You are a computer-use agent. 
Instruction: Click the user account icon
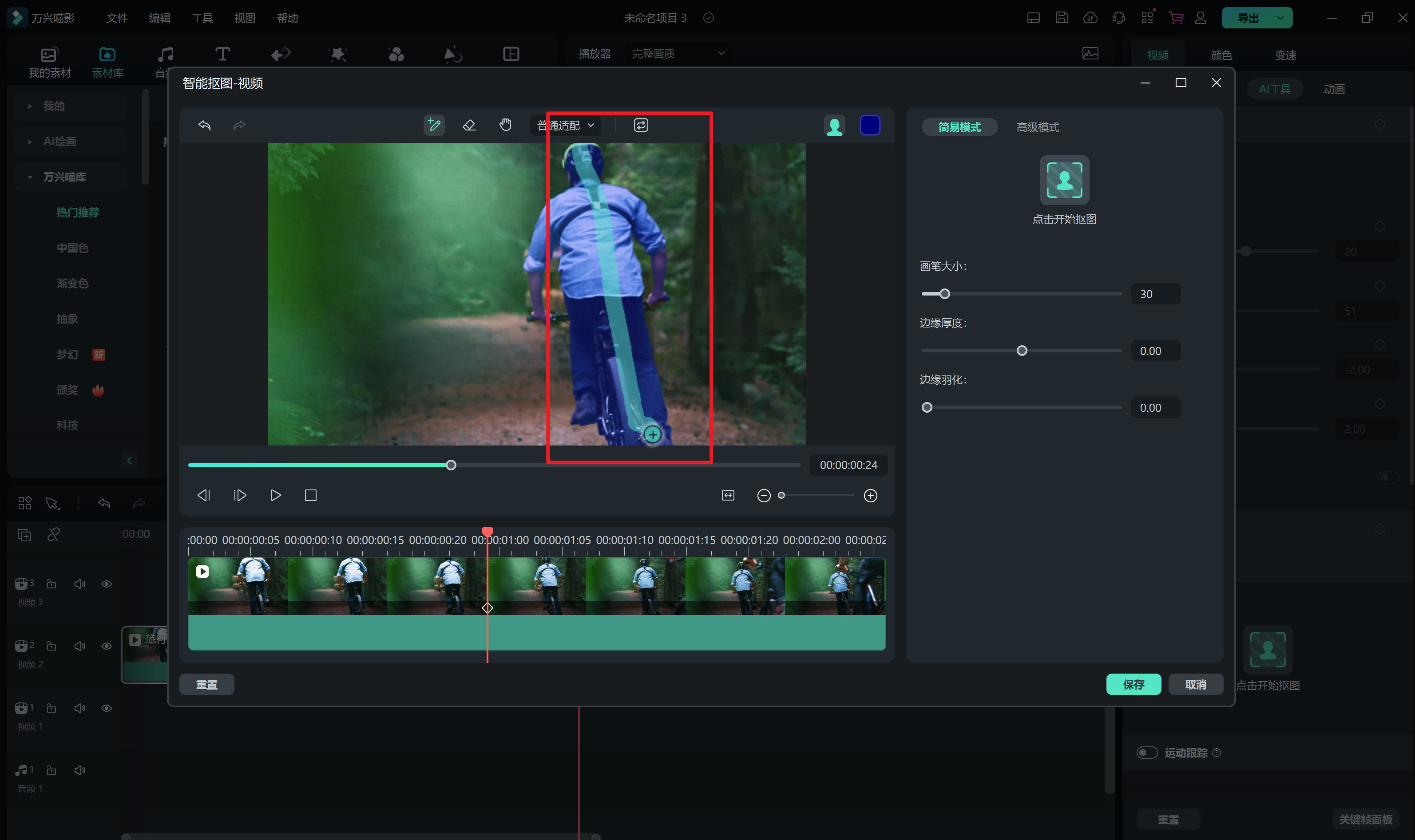coord(1201,18)
